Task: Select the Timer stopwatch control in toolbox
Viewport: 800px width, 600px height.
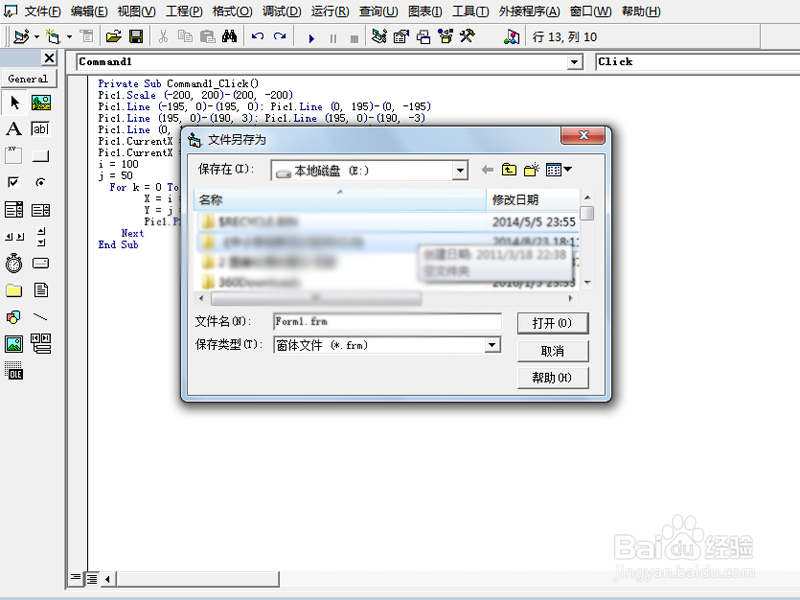Action: point(14,263)
